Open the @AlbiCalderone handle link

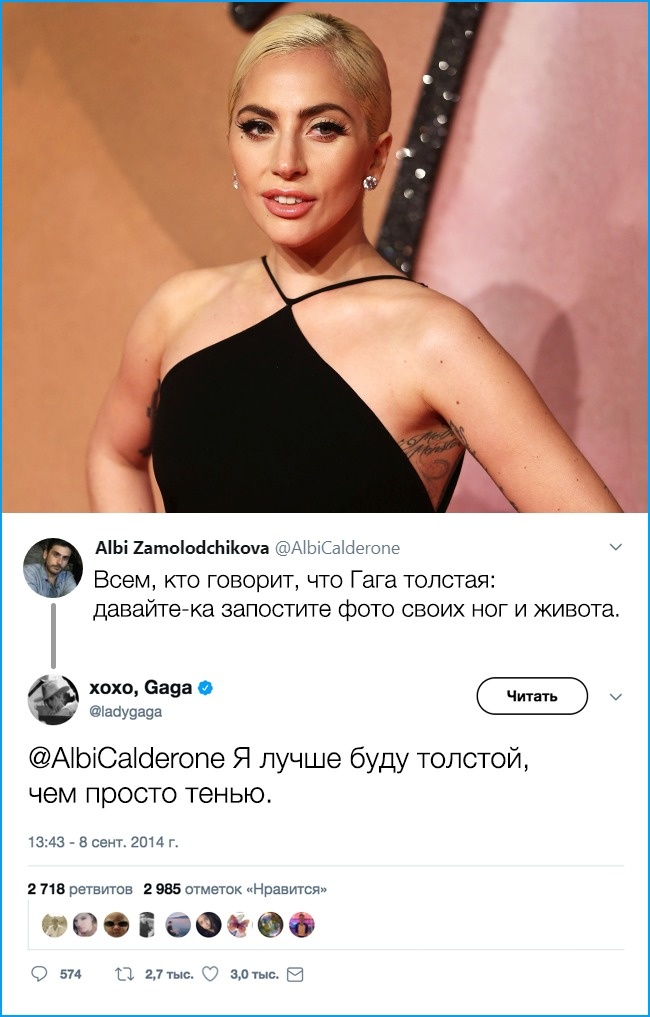[337, 548]
